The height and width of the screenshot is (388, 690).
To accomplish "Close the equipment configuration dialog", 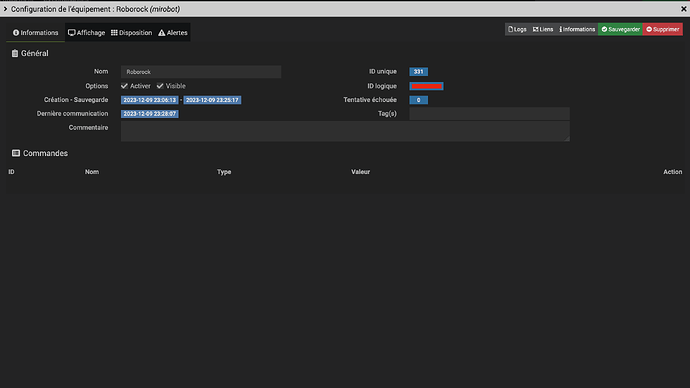I will [x=684, y=9].
